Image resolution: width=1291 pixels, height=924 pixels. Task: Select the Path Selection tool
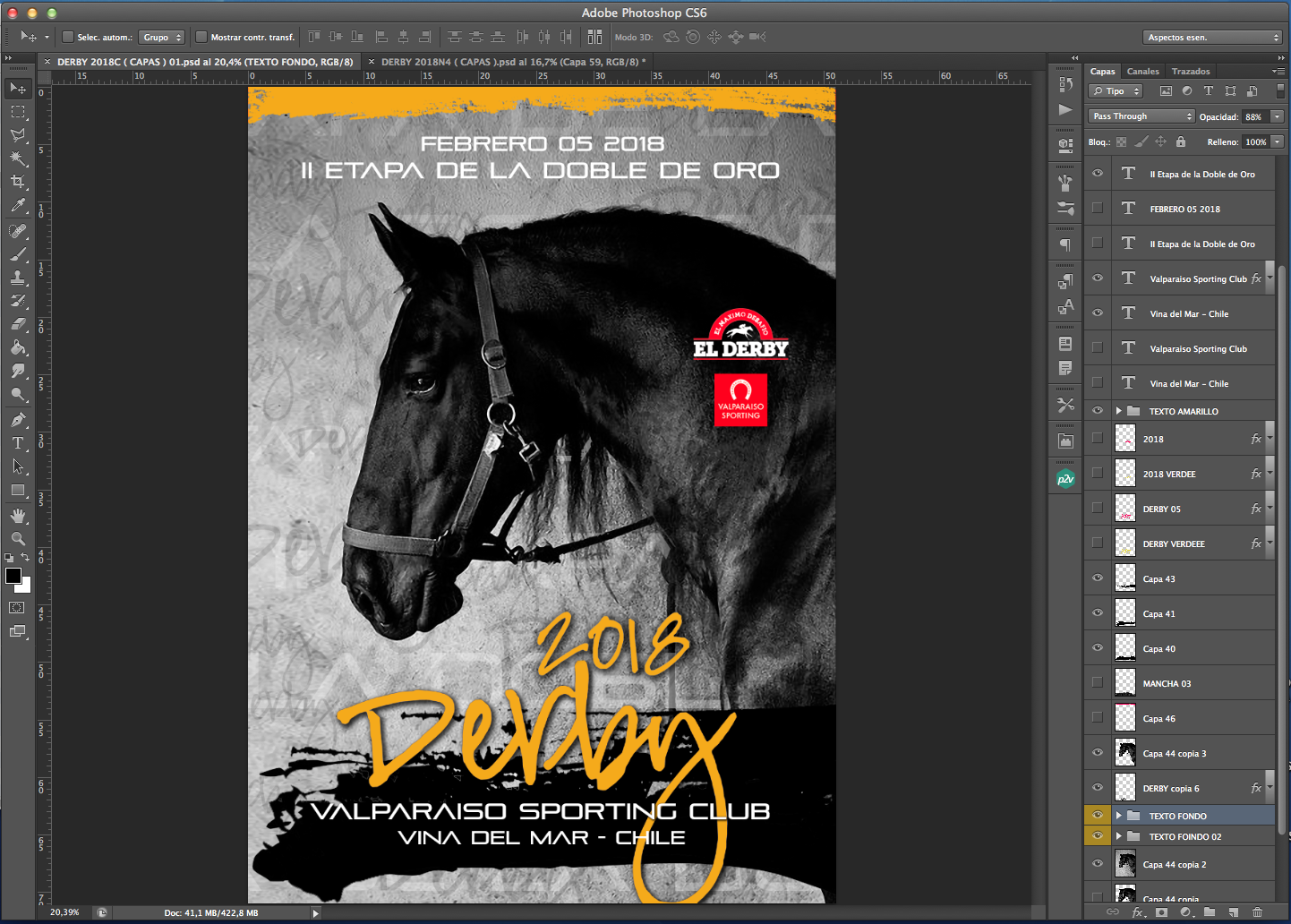(17, 466)
